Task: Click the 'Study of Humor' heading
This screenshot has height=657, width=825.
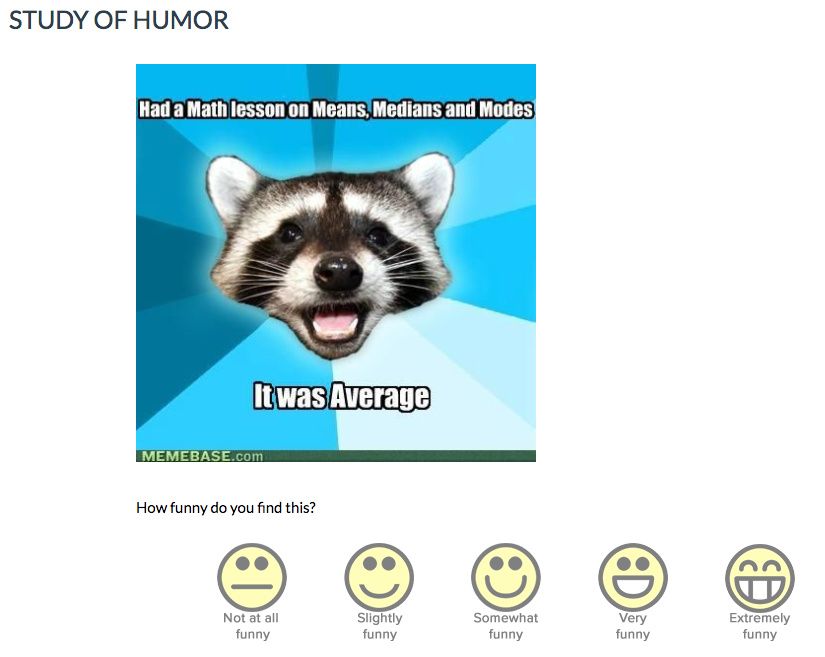Action: tap(119, 20)
